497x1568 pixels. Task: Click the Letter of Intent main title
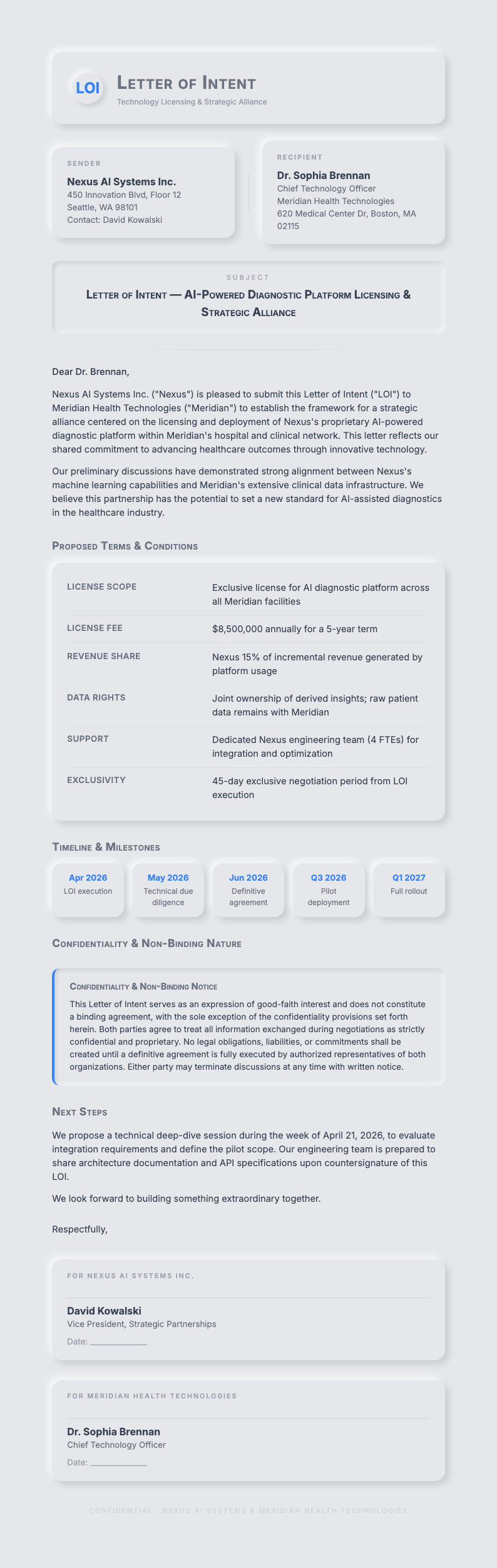(x=187, y=83)
